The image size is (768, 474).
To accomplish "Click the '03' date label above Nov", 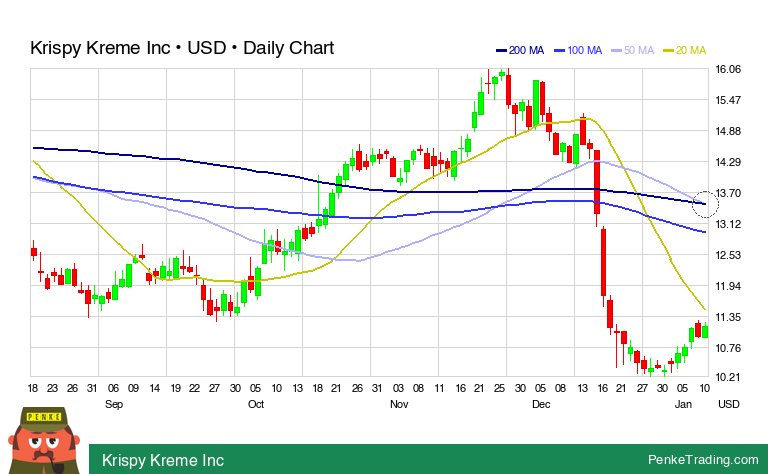I will coord(398,388).
